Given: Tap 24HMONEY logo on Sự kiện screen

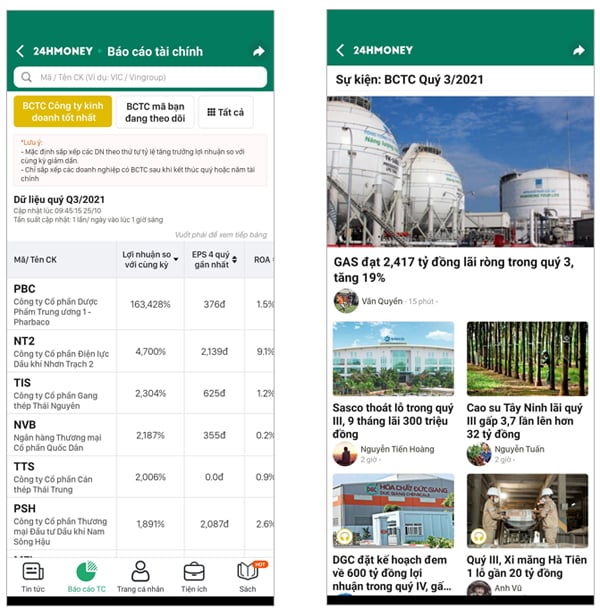Looking at the screenshot, I should (x=383, y=50).
